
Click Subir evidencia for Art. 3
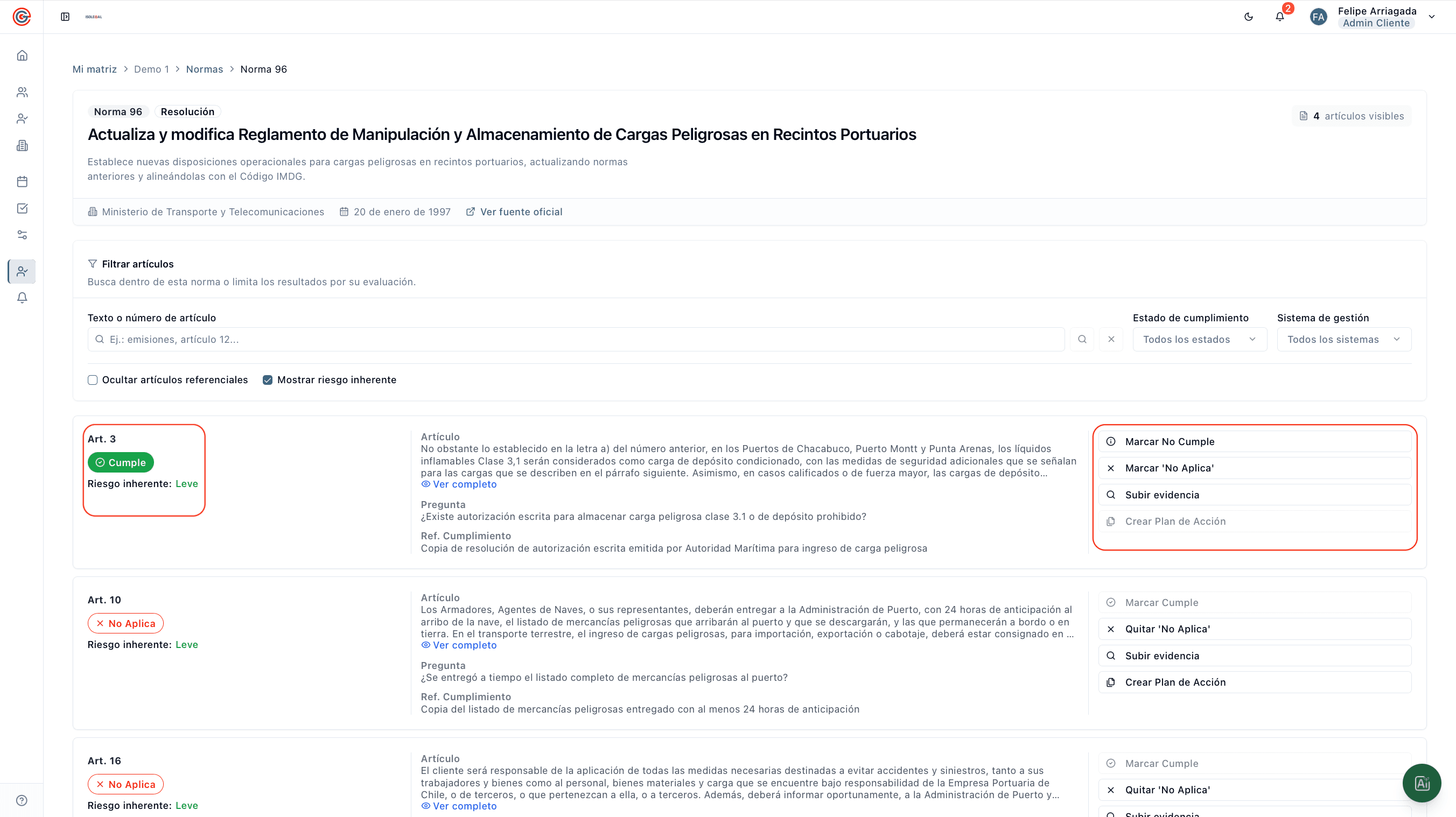click(1255, 495)
